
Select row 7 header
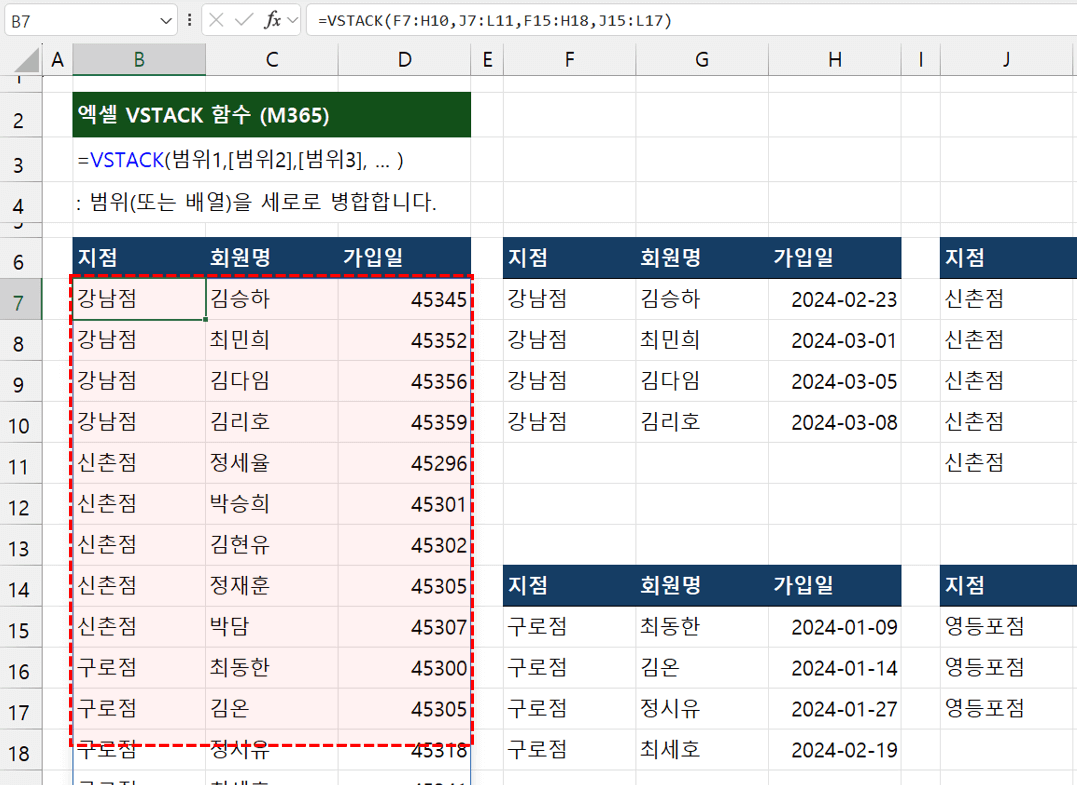[x=21, y=300]
